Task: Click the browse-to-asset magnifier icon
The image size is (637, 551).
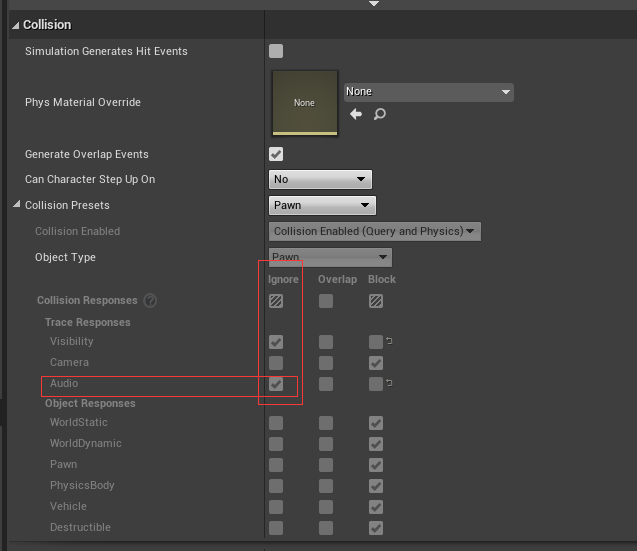Action: [379, 114]
